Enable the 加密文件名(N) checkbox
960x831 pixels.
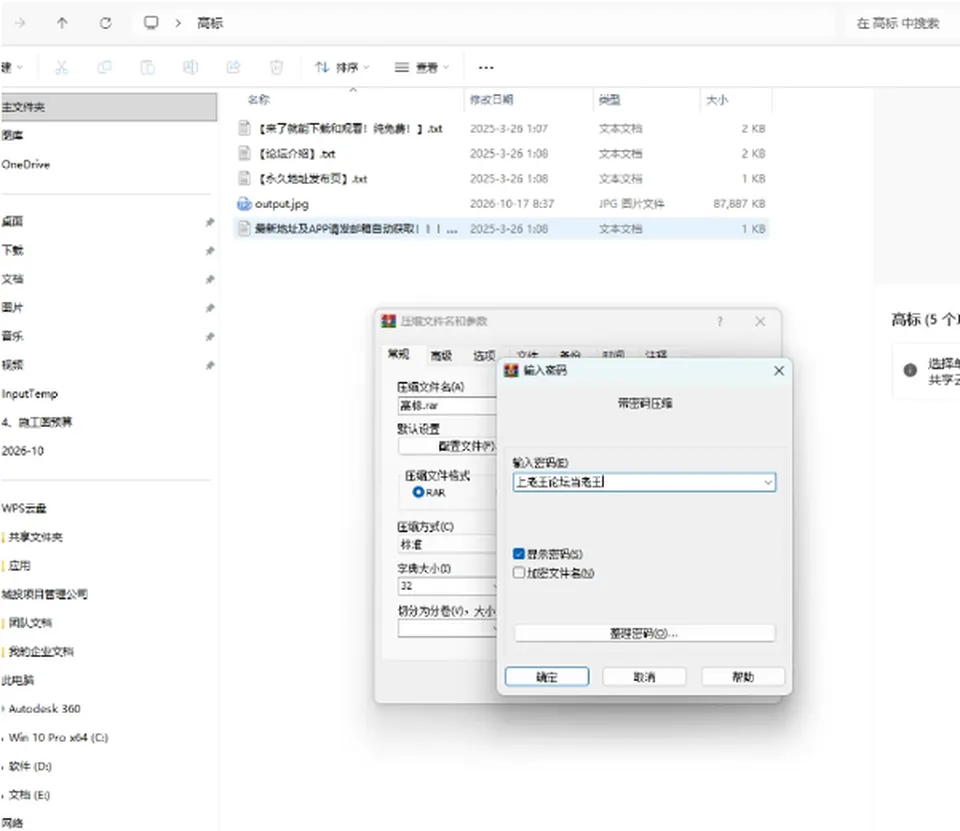tap(519, 573)
